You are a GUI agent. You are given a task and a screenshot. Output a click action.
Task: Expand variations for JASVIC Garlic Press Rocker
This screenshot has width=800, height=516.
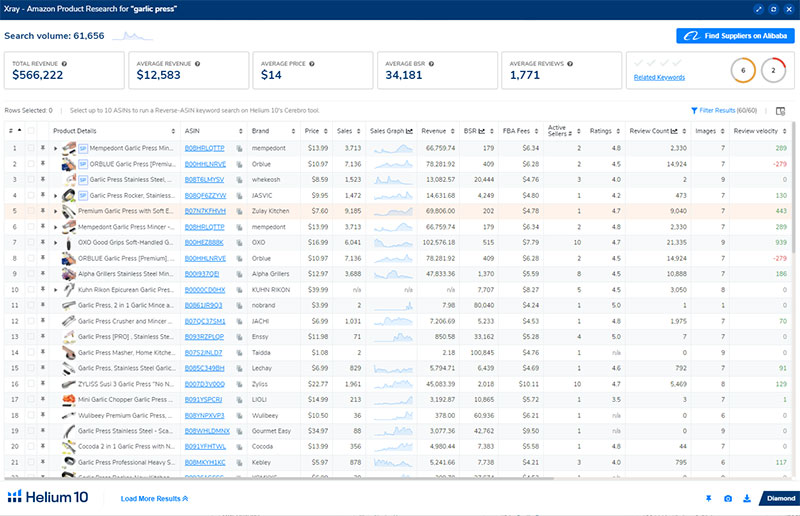click(56, 195)
